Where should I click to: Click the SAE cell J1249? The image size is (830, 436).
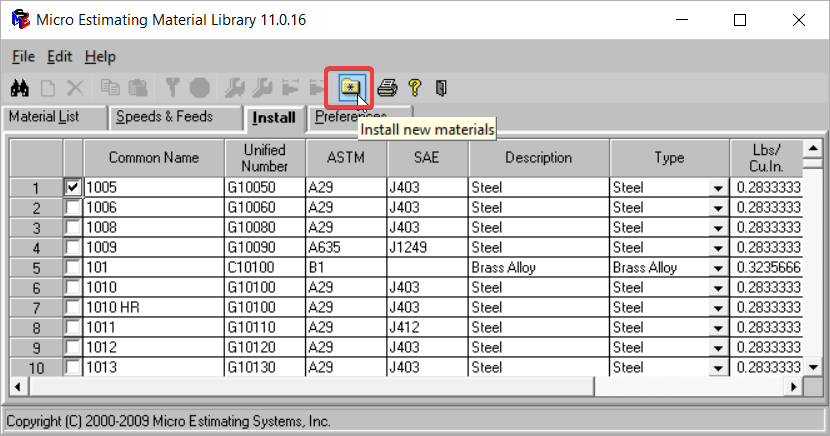(x=427, y=247)
